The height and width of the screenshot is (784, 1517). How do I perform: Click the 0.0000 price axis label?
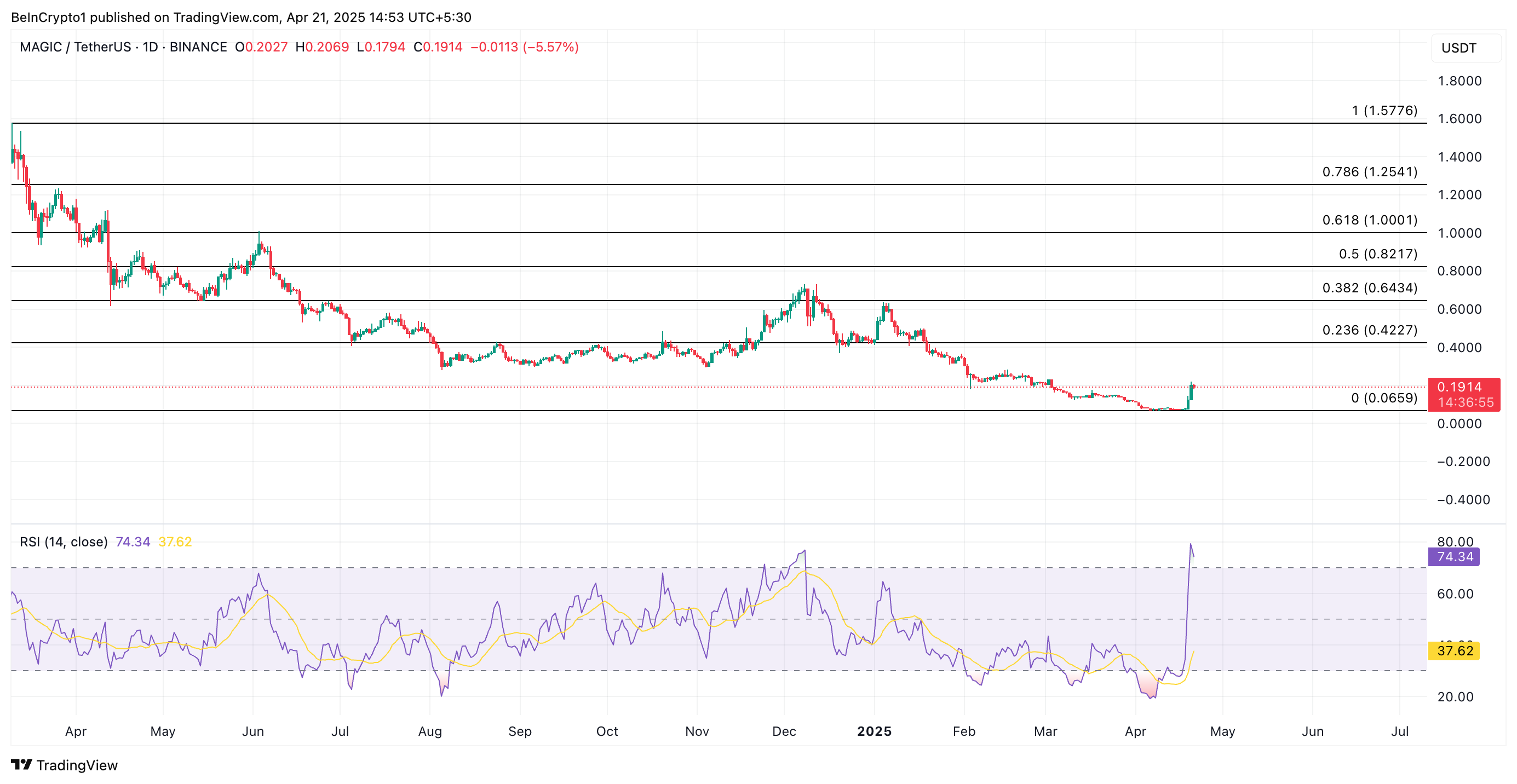pos(1459,424)
